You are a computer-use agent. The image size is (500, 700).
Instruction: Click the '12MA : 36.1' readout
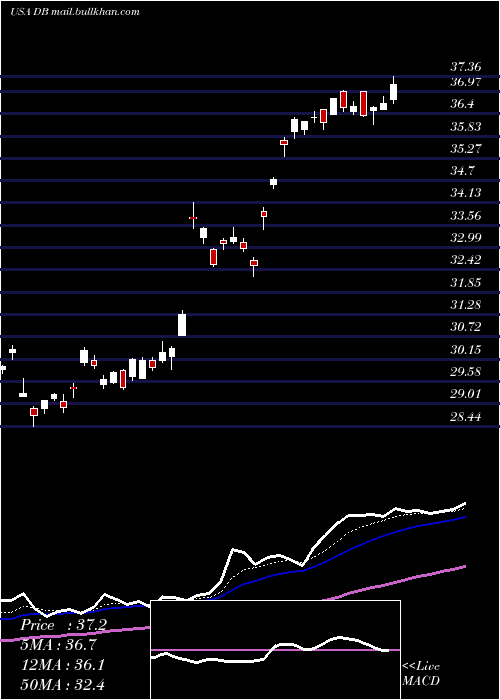click(62, 665)
